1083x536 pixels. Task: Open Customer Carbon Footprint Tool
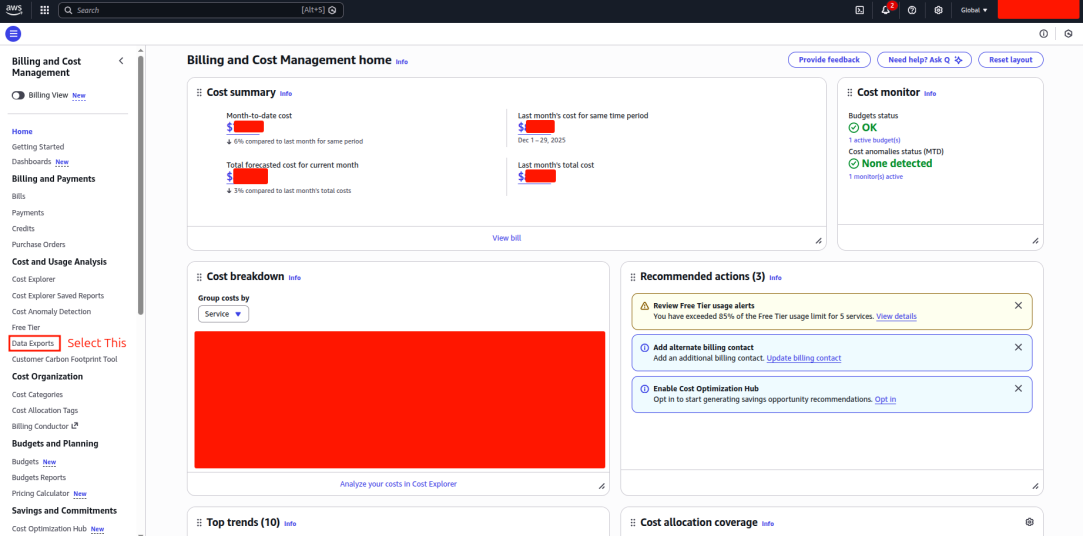click(64, 359)
